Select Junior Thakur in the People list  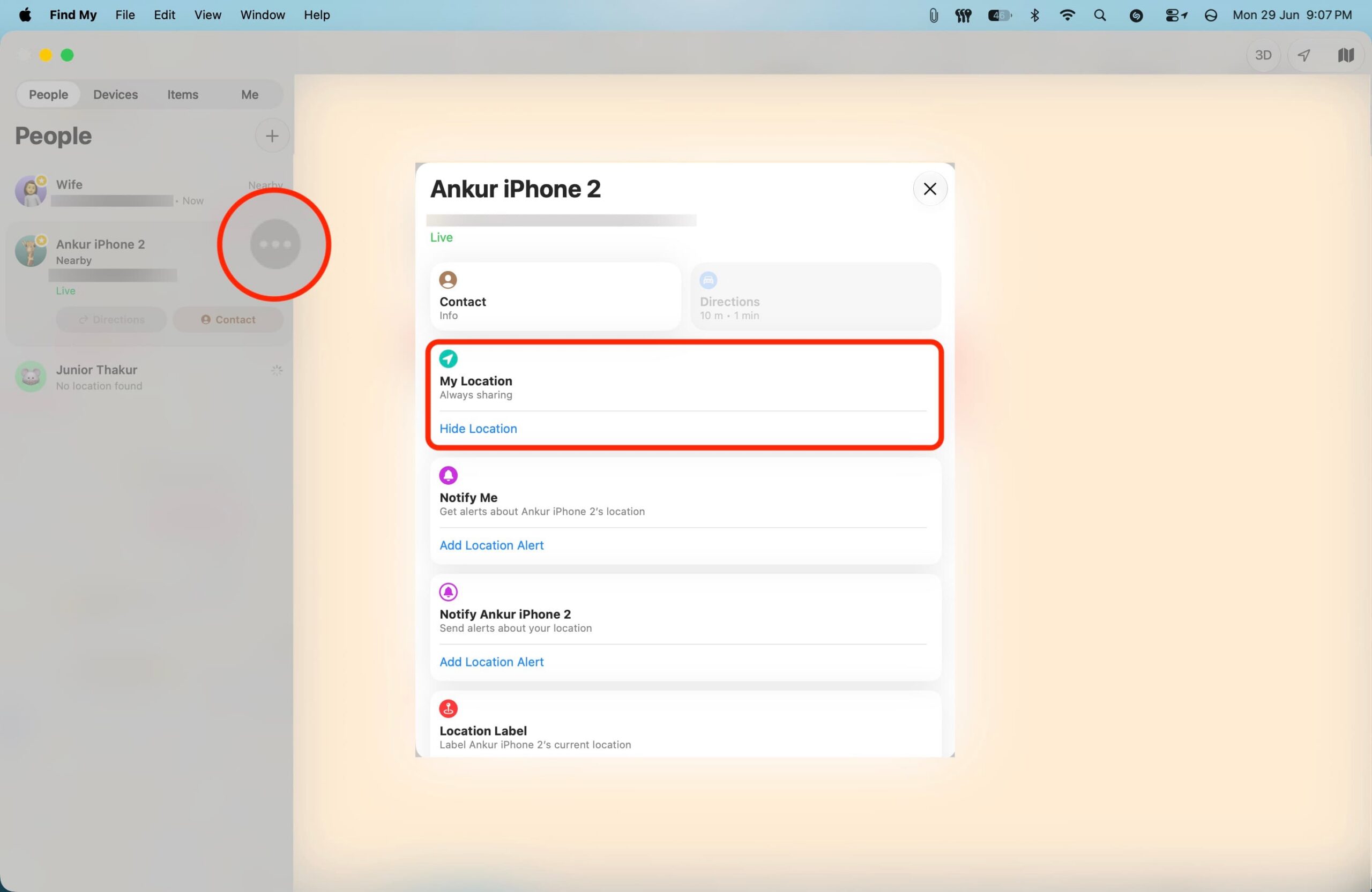150,377
